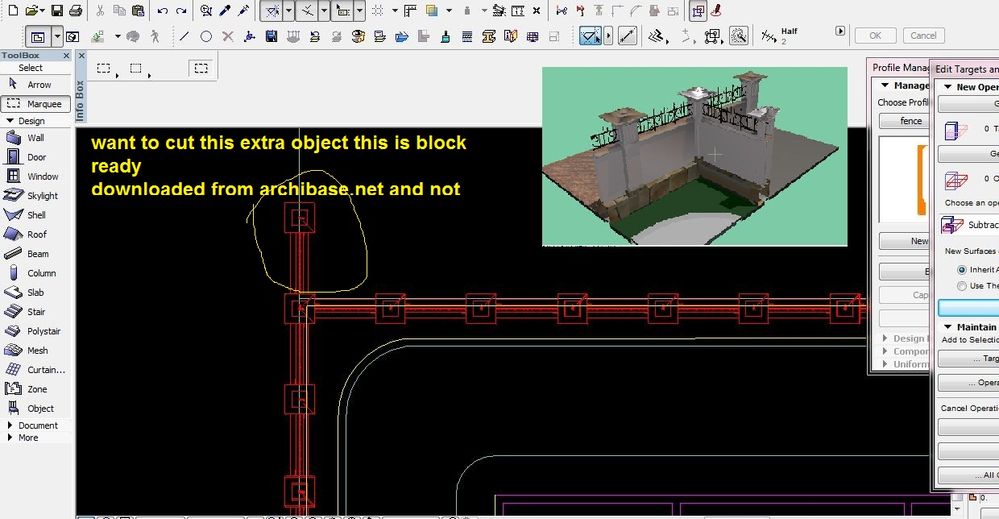Activate the Marquee tool in ToolBox

tap(36, 104)
